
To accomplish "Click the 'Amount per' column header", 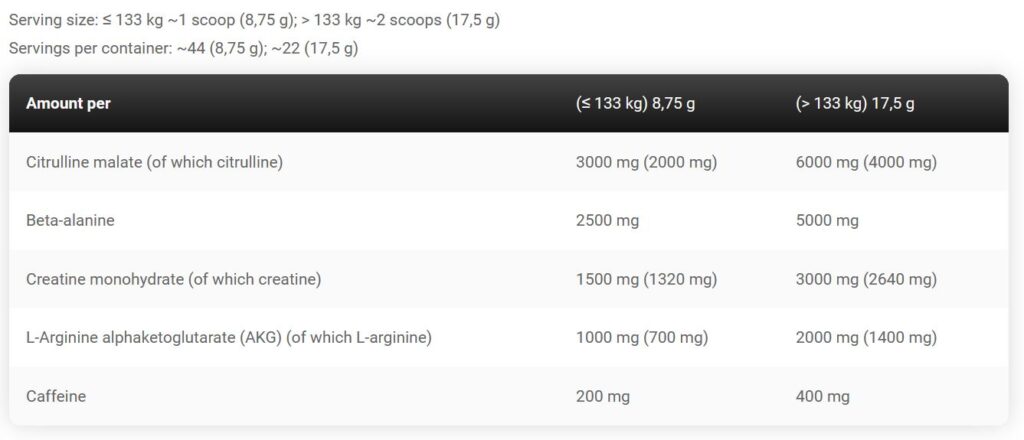I will 68,103.
